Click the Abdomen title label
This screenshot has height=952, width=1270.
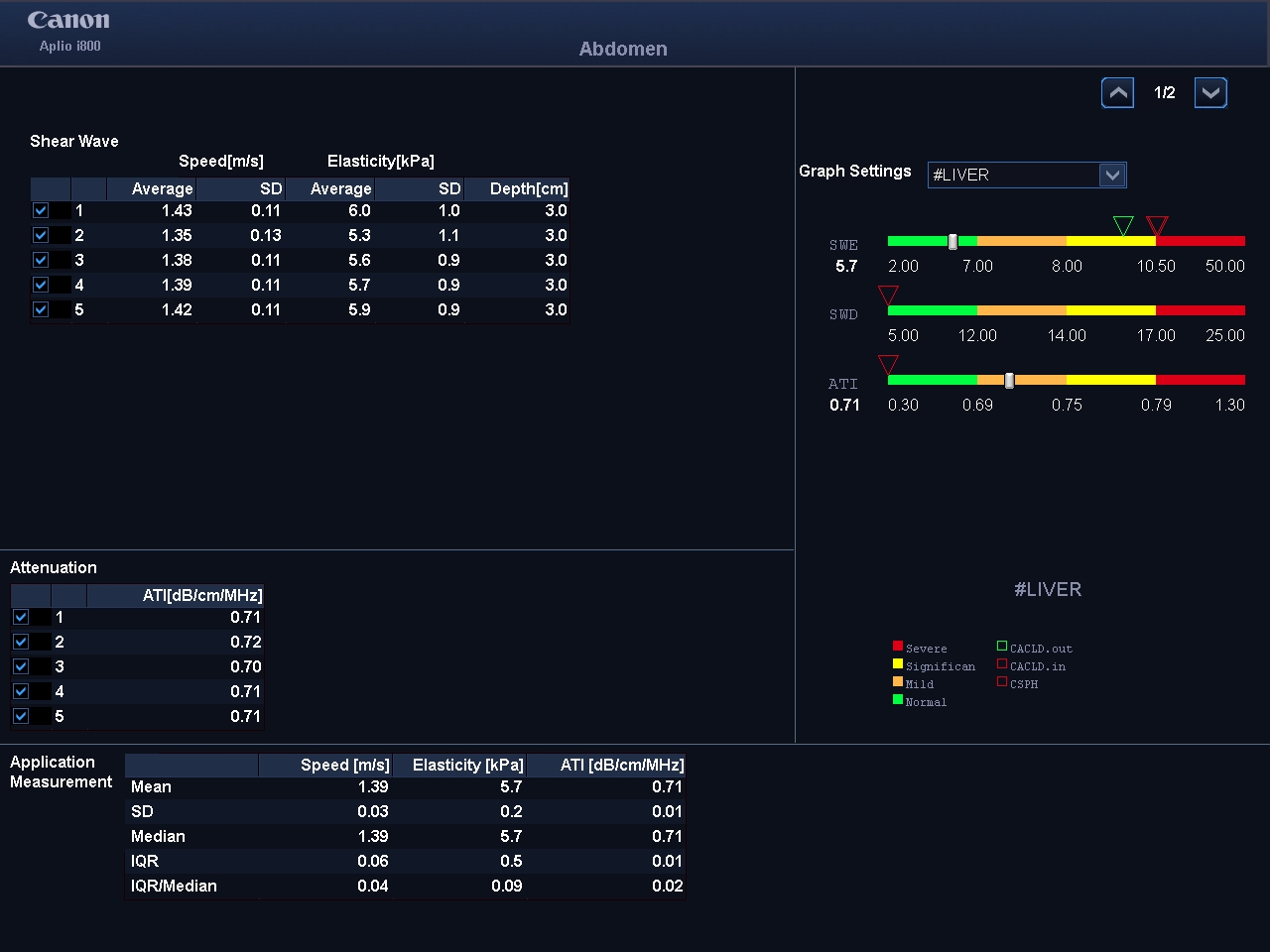[x=623, y=49]
